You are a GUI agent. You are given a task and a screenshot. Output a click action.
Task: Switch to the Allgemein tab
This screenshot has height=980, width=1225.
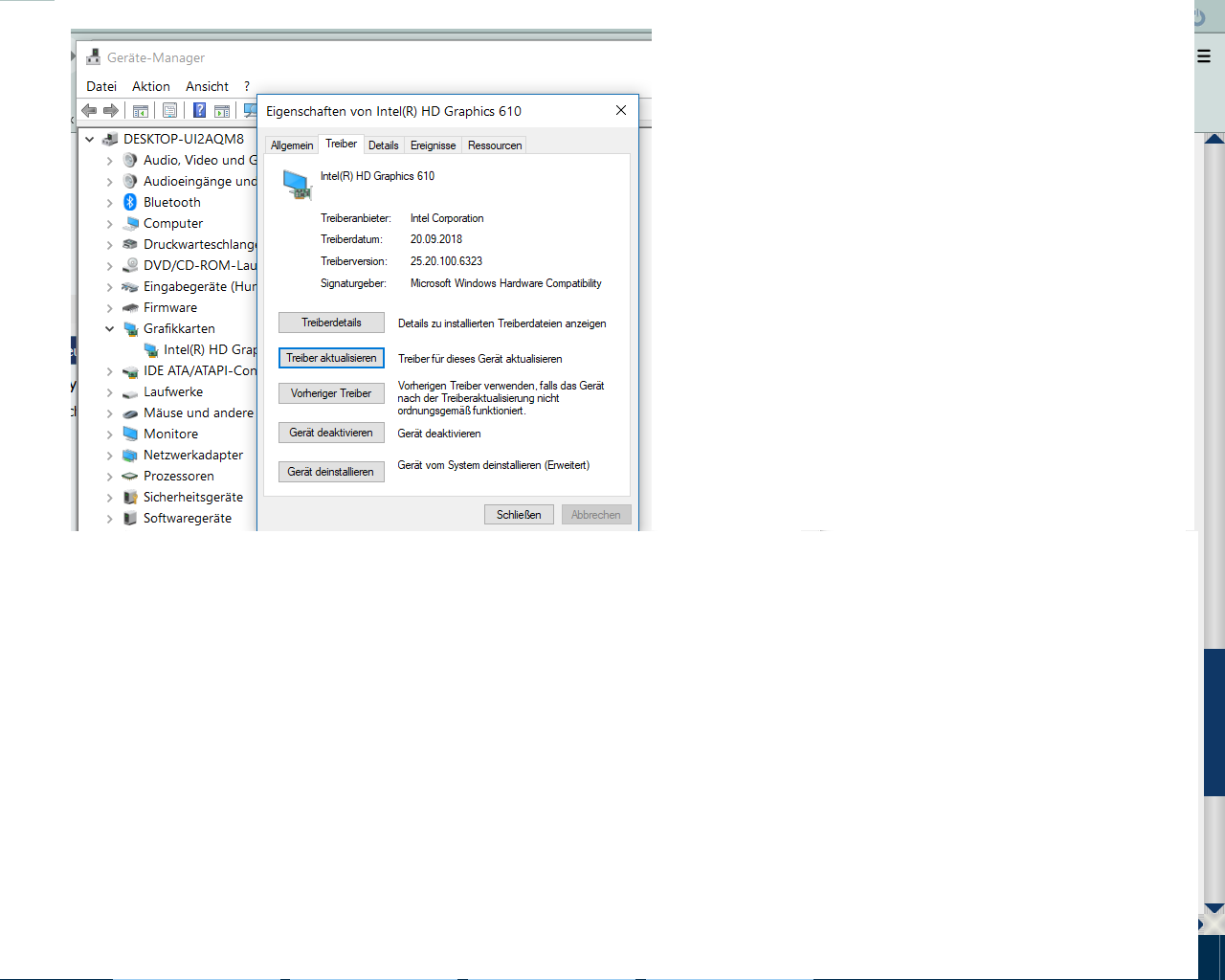tap(292, 145)
